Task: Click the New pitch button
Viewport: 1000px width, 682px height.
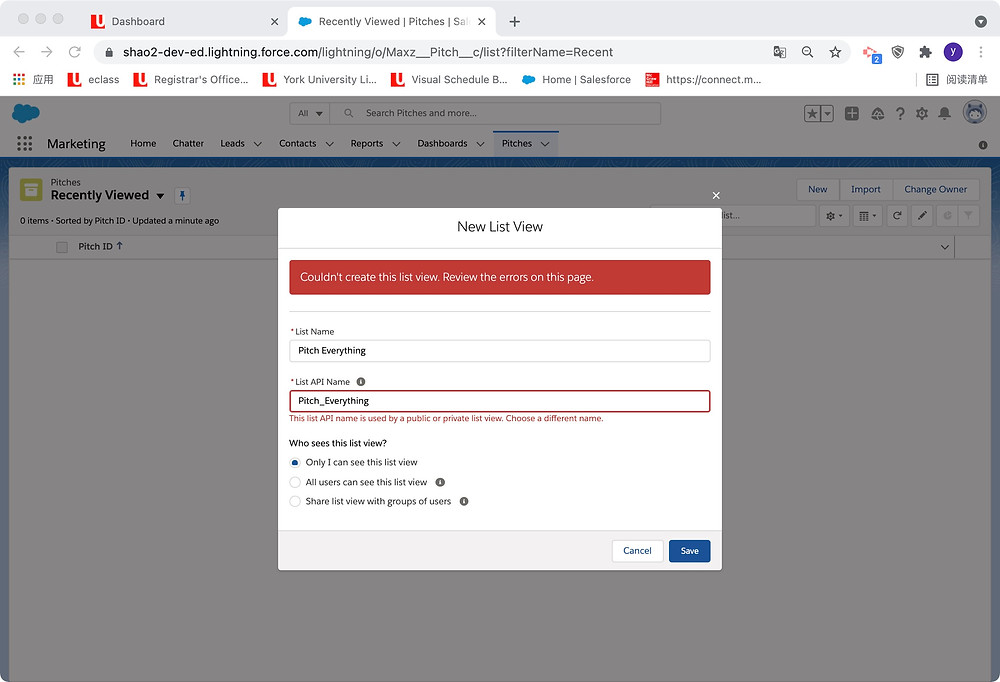Action: pos(818,189)
